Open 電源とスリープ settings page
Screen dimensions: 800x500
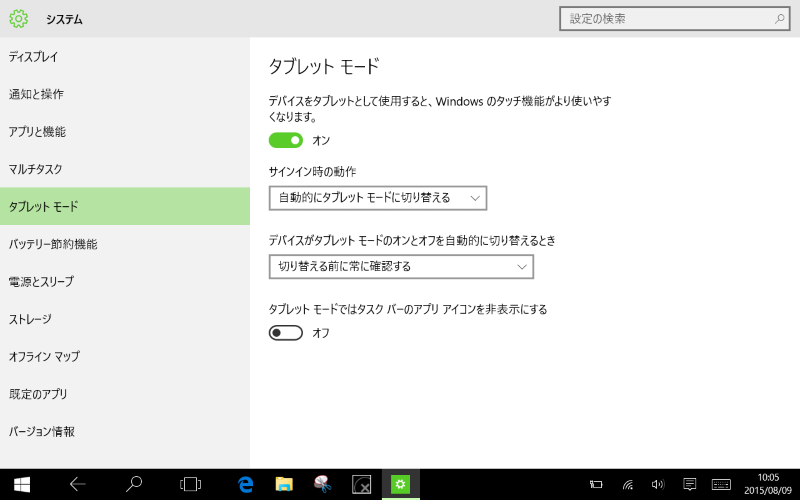point(125,281)
